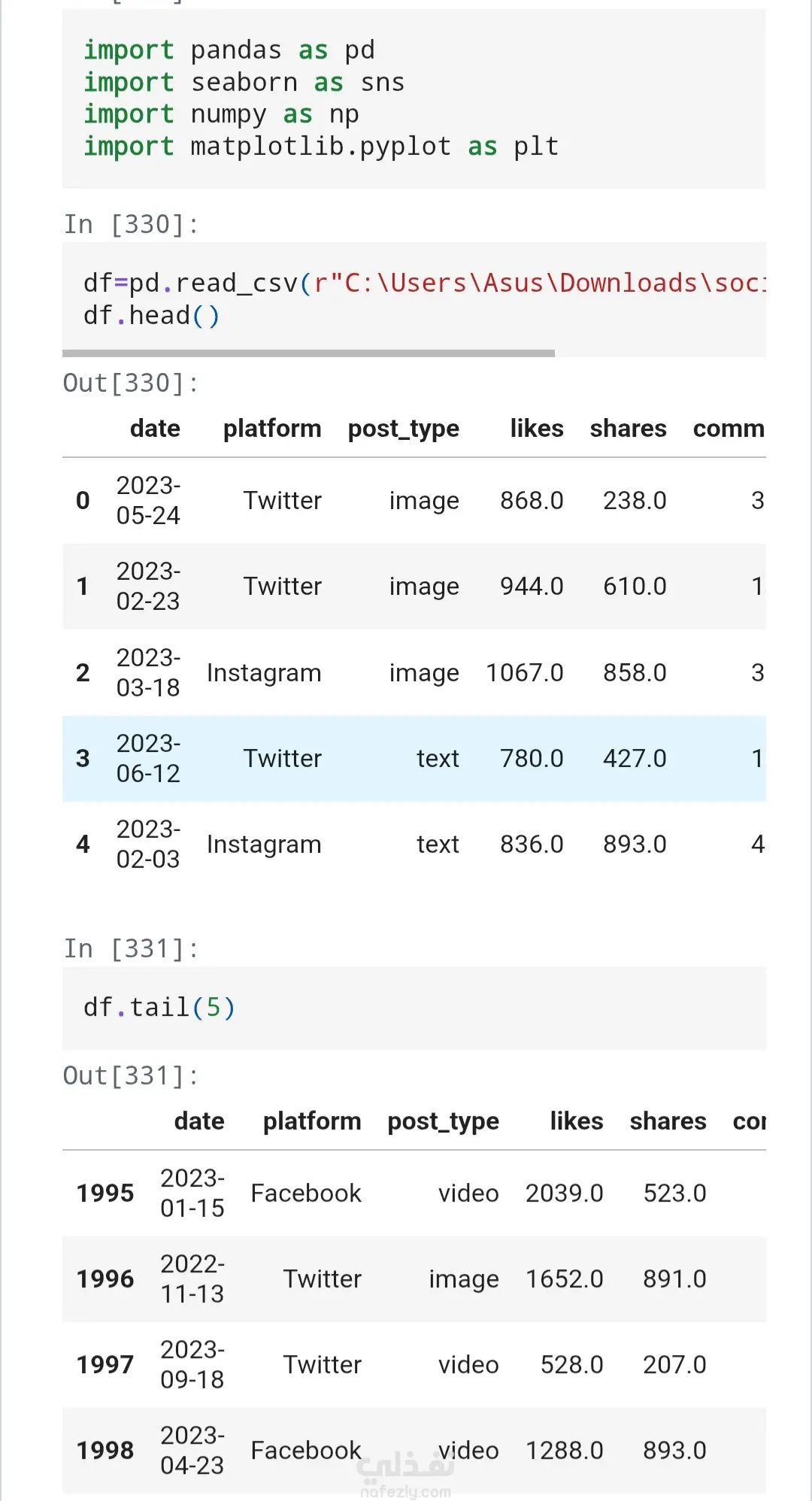Click the Instagram cell in row 2
This screenshot has height=1501, width=812.
(x=264, y=673)
